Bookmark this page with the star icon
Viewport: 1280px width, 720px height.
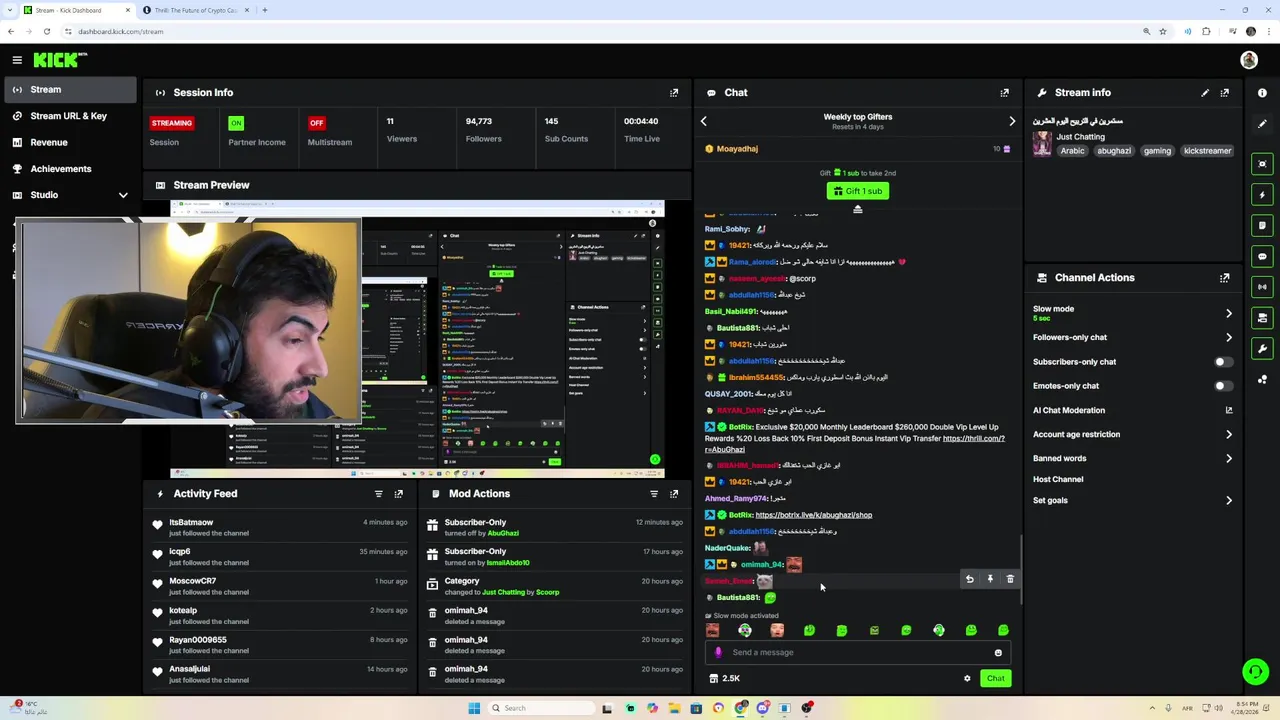coord(1163,31)
